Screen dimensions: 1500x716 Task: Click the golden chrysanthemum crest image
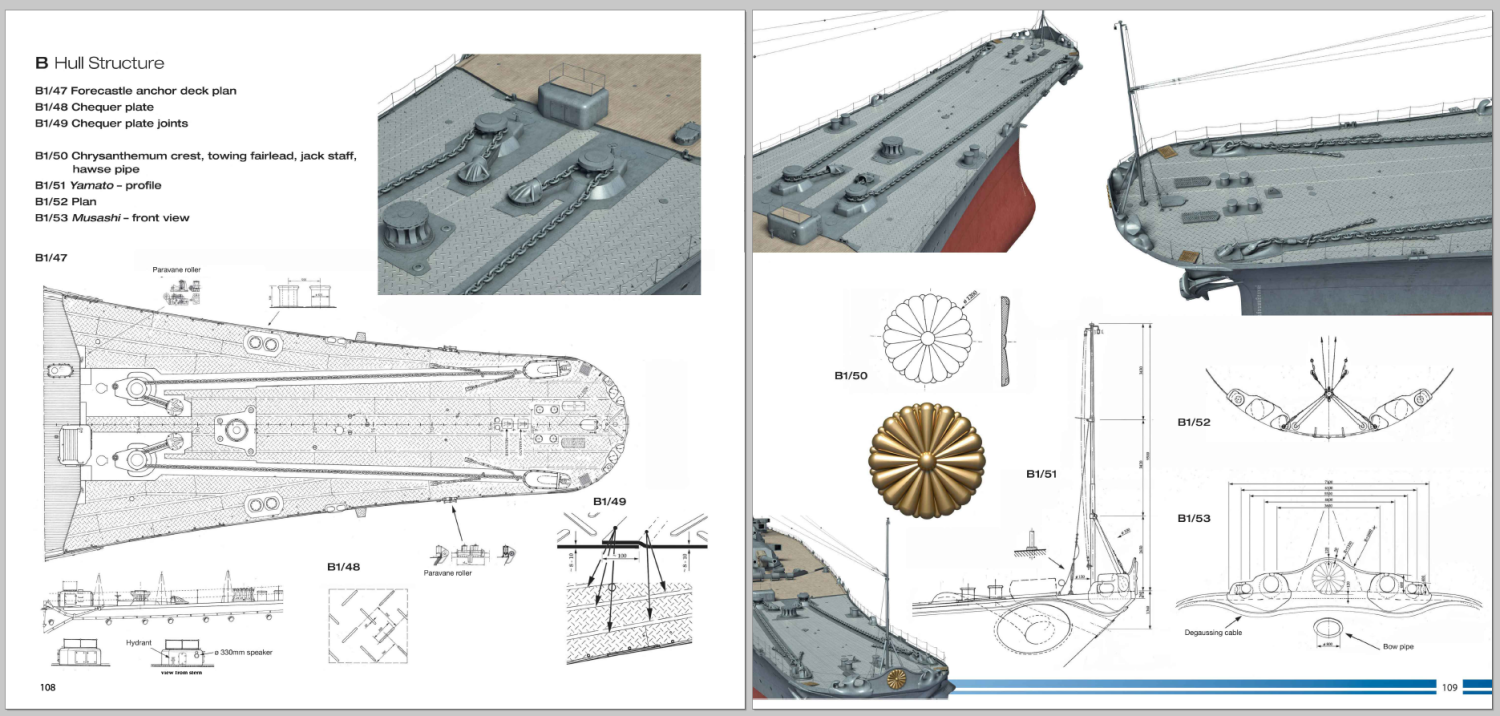[x=927, y=461]
